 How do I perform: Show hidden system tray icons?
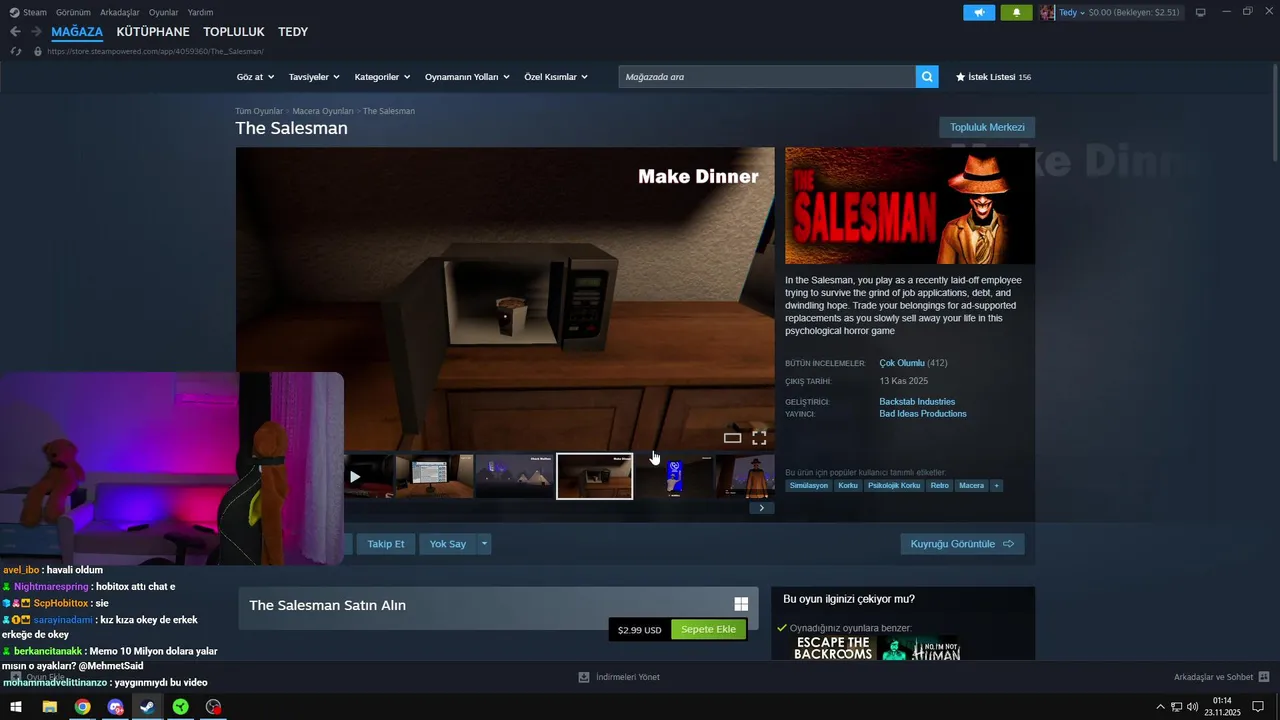click(x=1160, y=707)
